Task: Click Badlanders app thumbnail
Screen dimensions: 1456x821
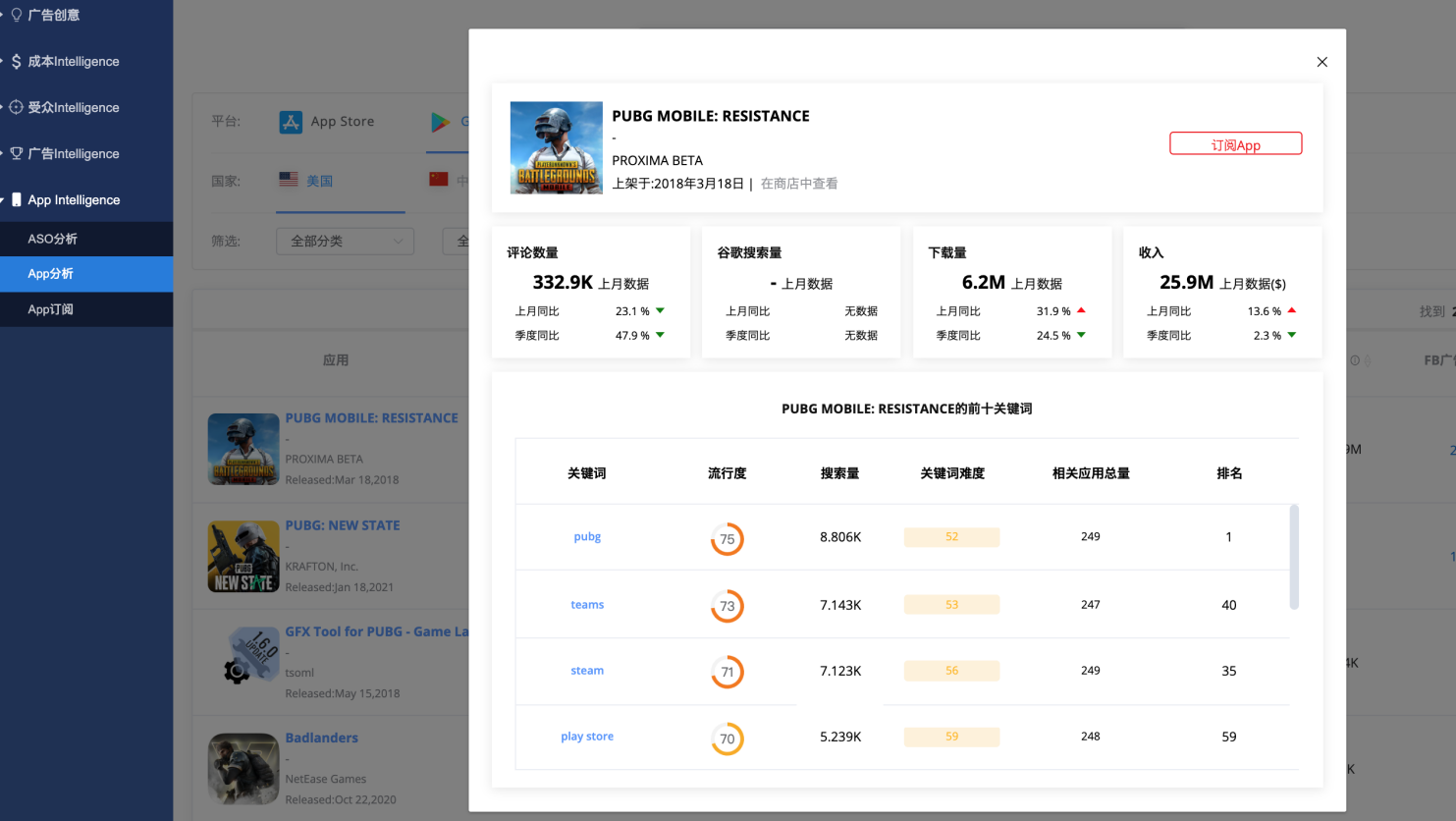Action: click(243, 769)
